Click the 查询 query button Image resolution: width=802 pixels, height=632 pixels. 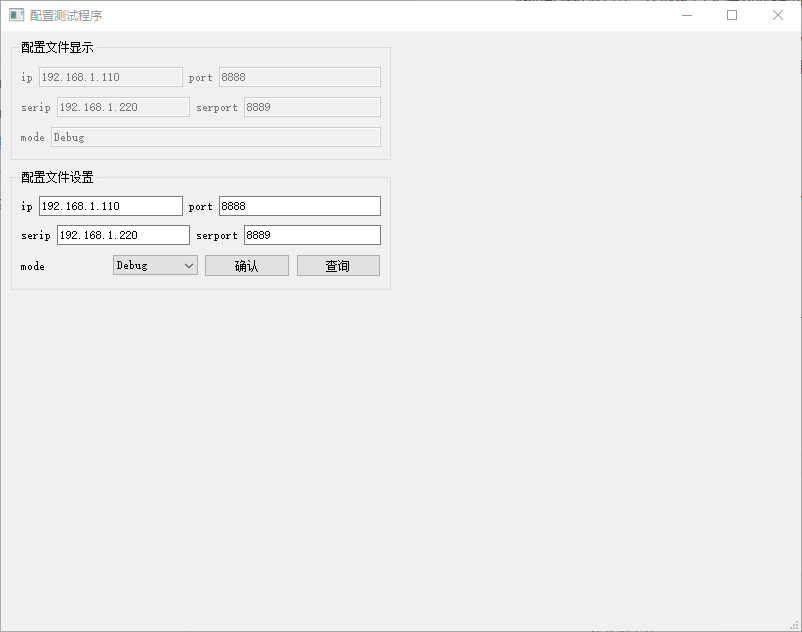point(338,265)
